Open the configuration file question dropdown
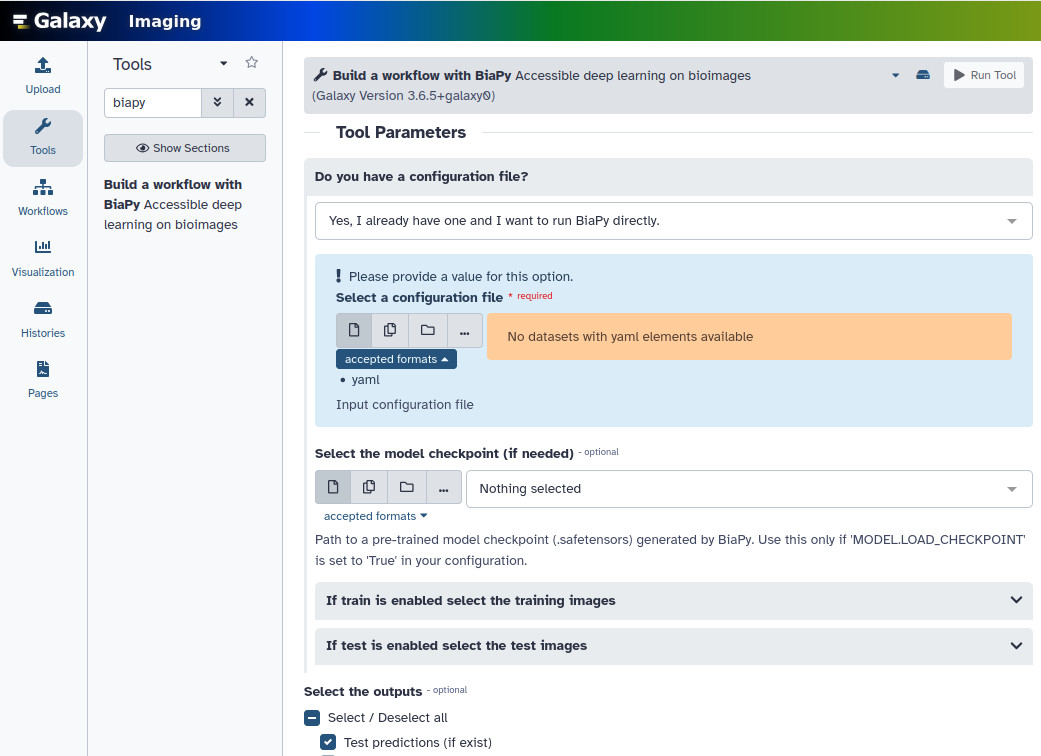The height and width of the screenshot is (756, 1041). pos(673,220)
